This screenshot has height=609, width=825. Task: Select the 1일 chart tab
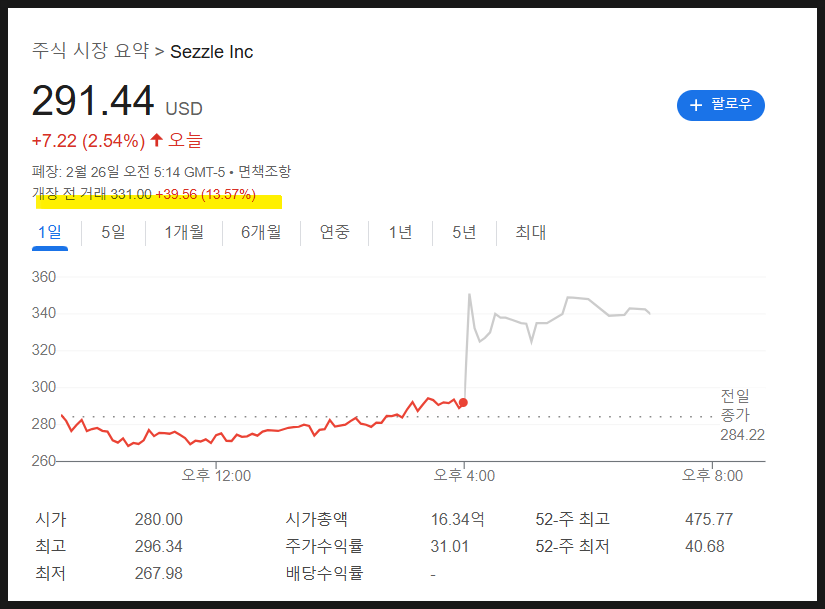pos(49,232)
